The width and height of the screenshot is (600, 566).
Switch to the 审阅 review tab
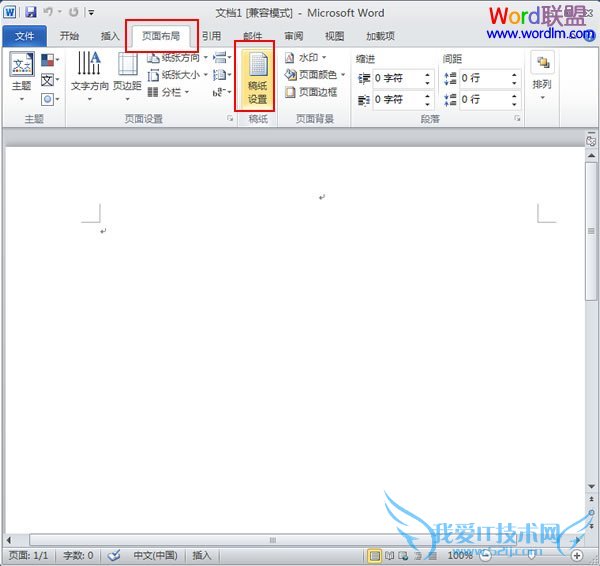point(294,36)
